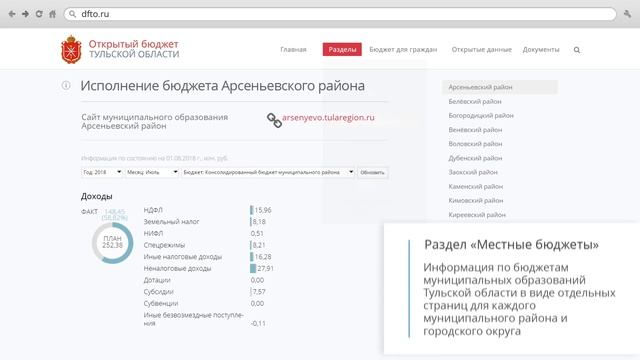Screen dimensions: 640x360
Task: Open the Документы menu item
Action: tap(541, 49)
